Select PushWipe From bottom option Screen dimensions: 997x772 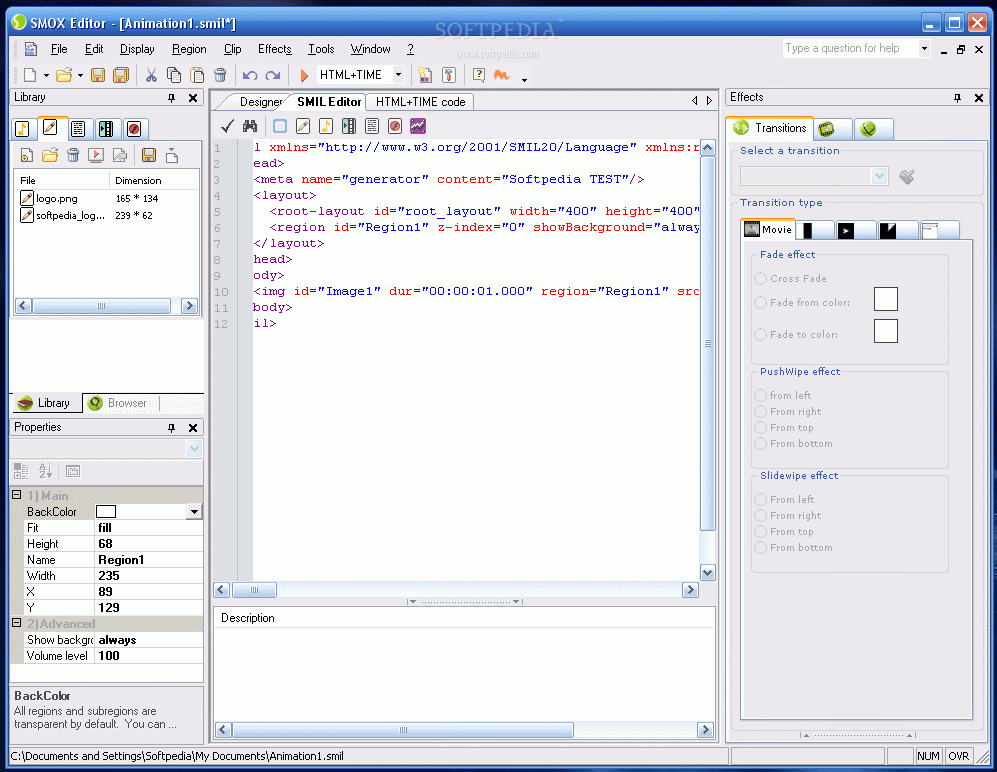760,443
